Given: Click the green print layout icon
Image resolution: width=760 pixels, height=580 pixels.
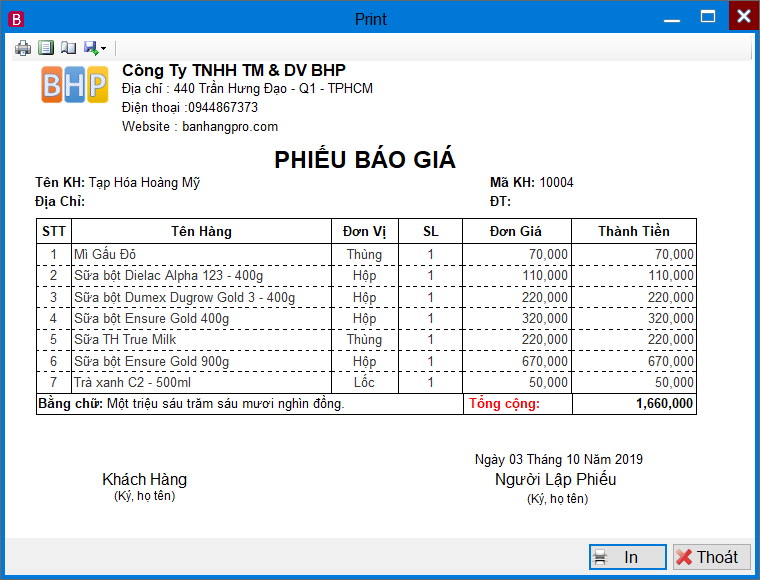Looking at the screenshot, I should [x=46, y=47].
